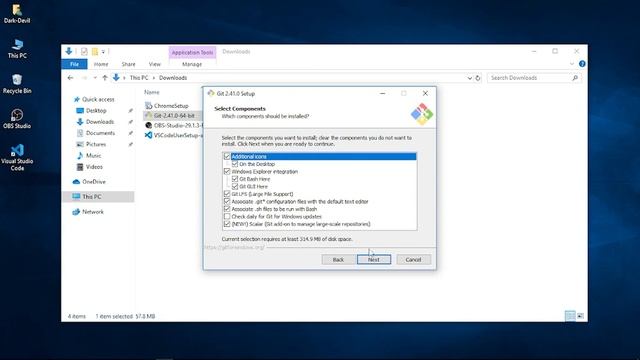The height and width of the screenshot is (360, 640).
Task: Click Back in Git Setup
Action: 338,260
